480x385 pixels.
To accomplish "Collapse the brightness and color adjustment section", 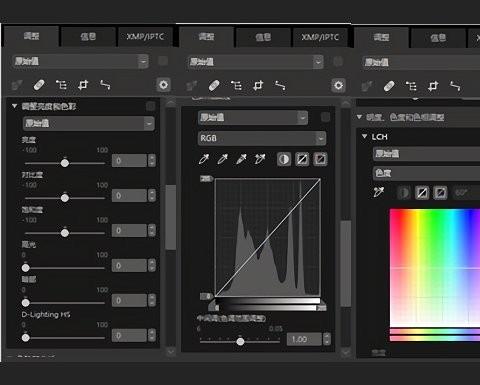I will click(x=14, y=106).
